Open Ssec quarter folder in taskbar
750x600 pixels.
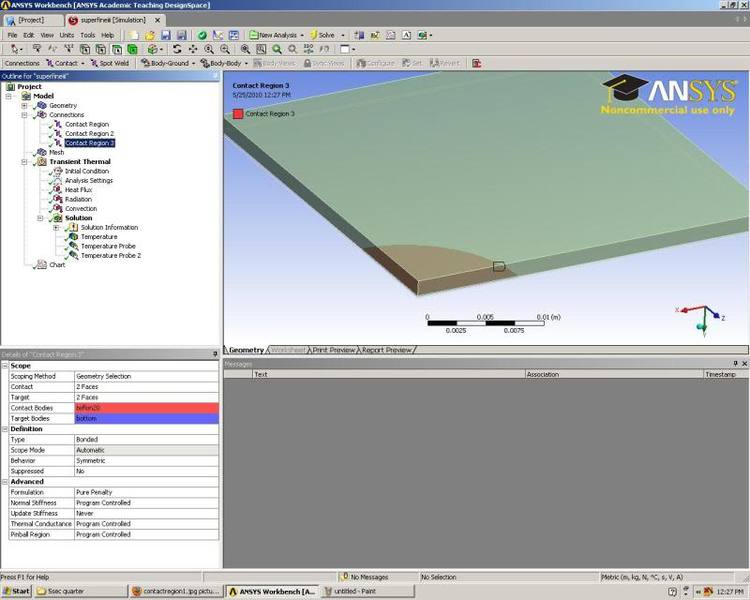click(81, 591)
